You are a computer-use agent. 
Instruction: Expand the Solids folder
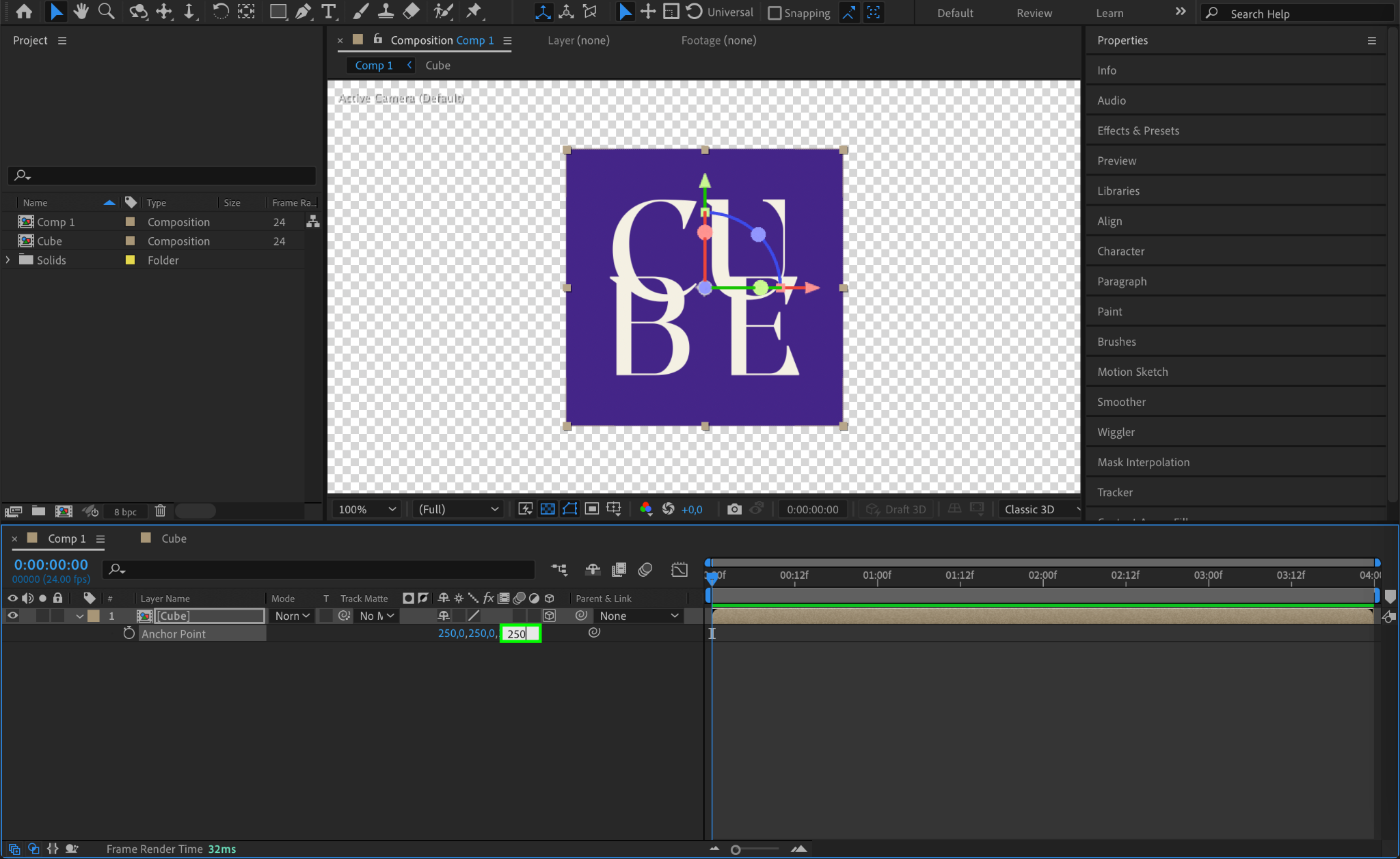click(x=8, y=260)
